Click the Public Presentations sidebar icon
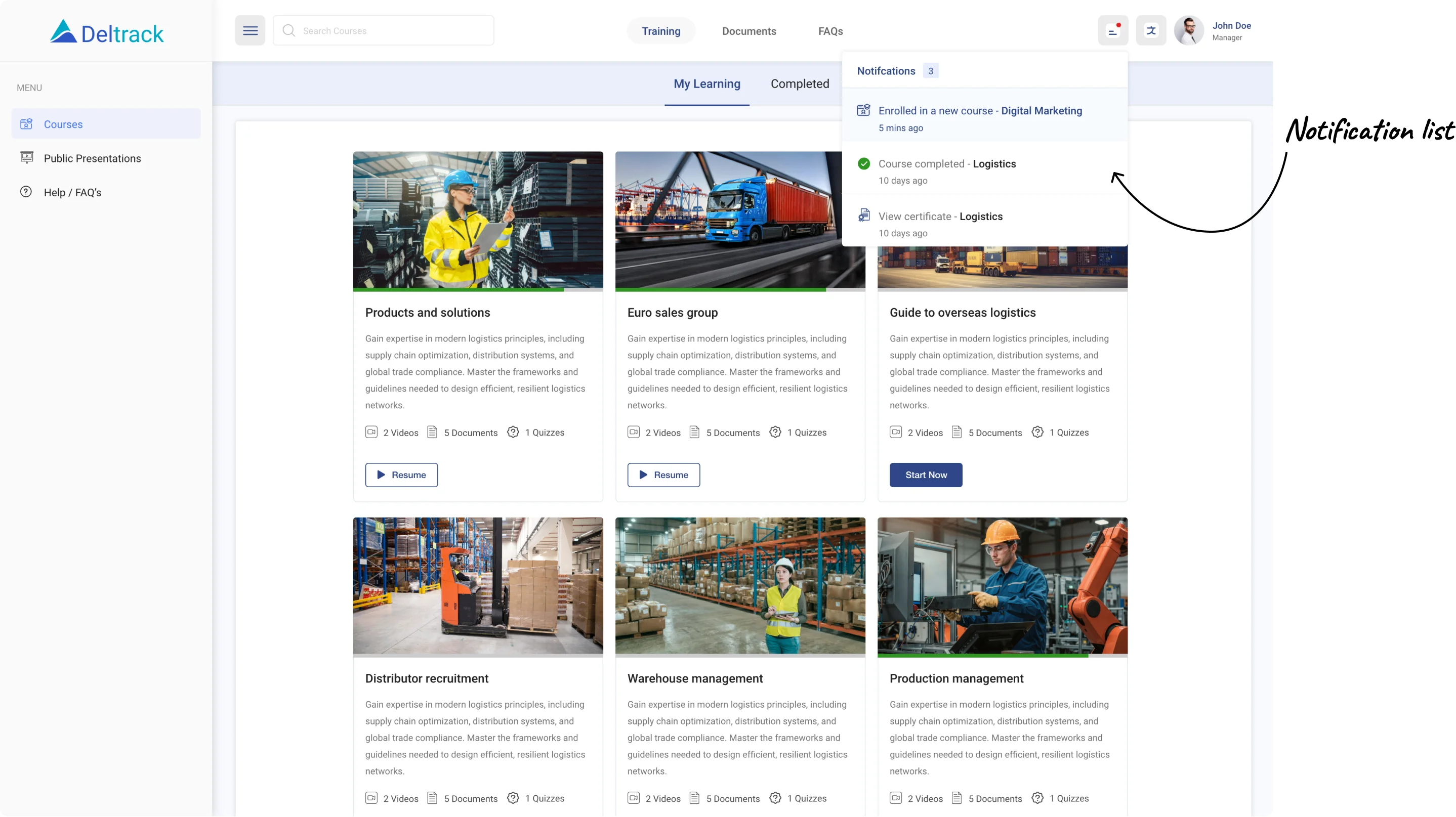Screen dimensions: 1456x817 click(26, 158)
